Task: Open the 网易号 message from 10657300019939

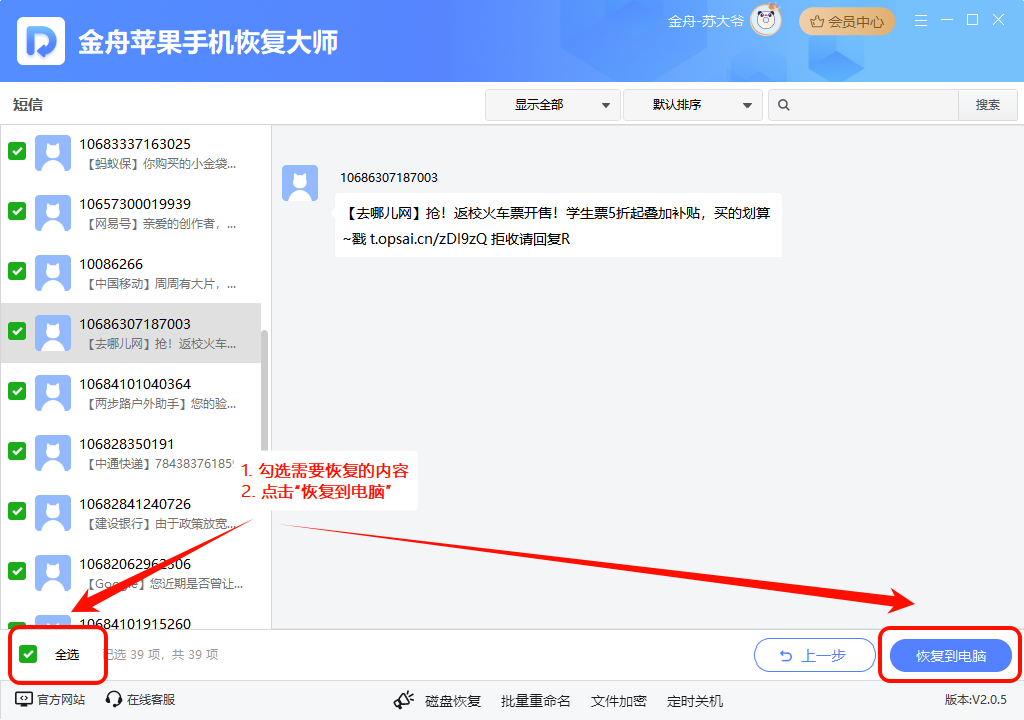Action: [x=131, y=213]
